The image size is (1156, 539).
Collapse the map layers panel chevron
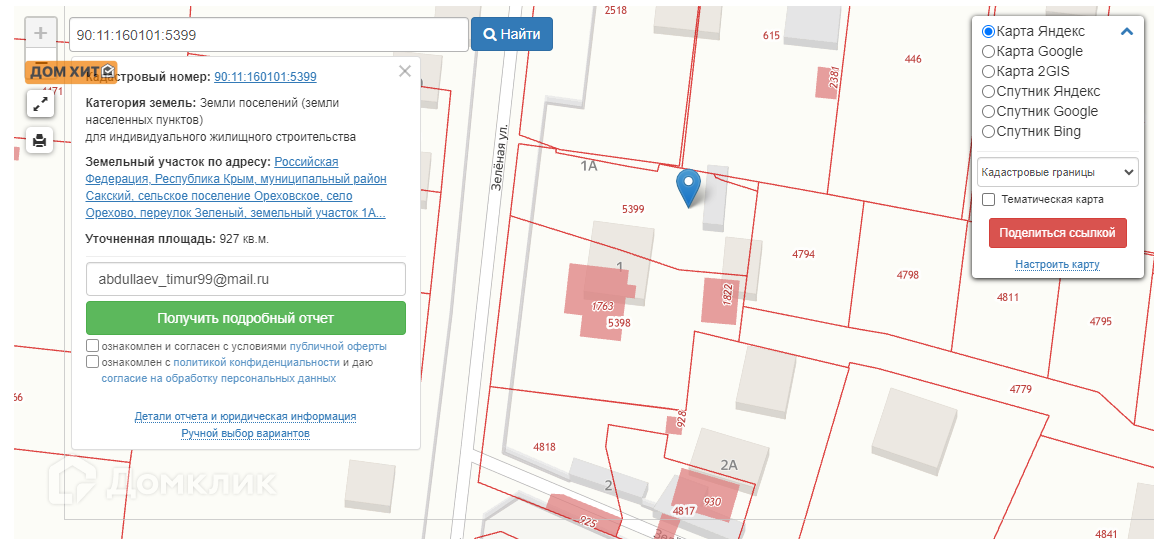pyautogui.click(x=1127, y=32)
